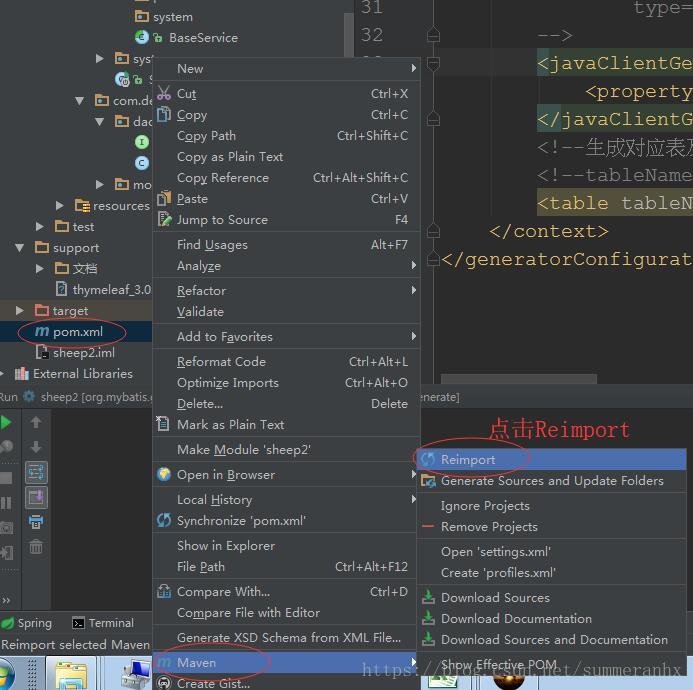Image resolution: width=693 pixels, height=690 pixels.
Task: Switch to the Spring tool tab
Action: (x=27, y=622)
